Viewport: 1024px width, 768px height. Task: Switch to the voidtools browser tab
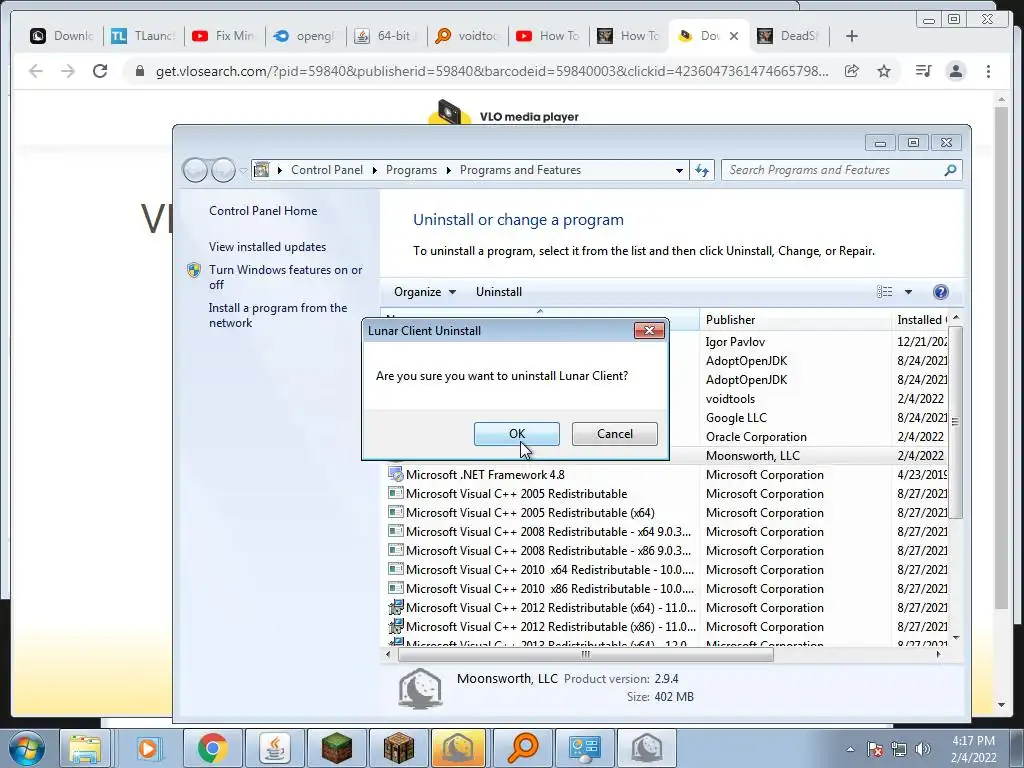coord(468,36)
